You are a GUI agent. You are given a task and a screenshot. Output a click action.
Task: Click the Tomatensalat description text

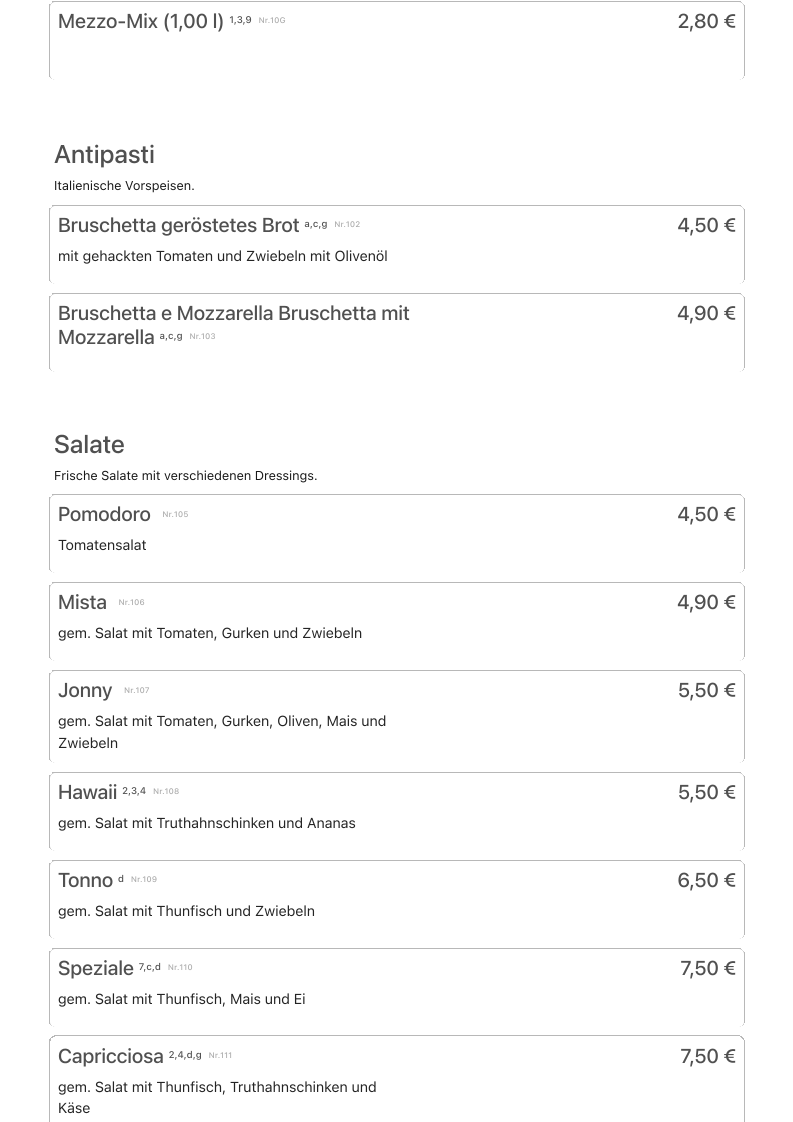click(x=102, y=546)
